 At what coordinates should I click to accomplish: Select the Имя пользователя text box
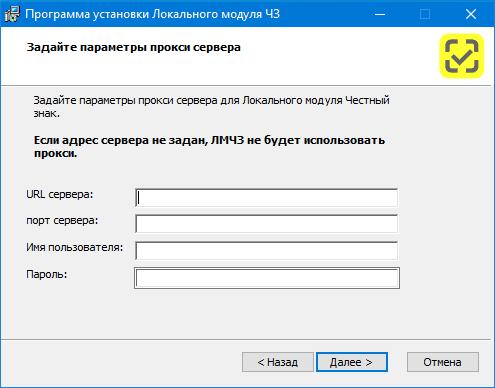click(267, 251)
